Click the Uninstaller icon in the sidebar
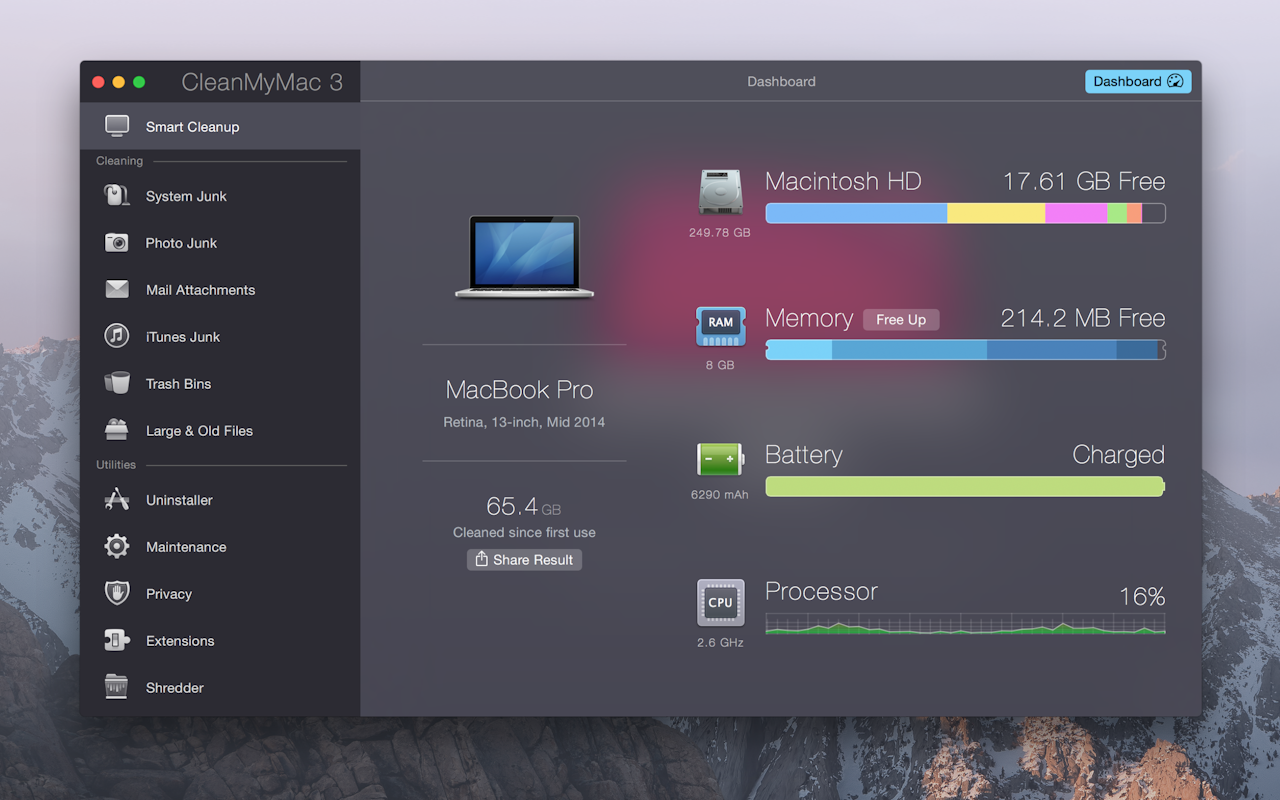Screen dimensions: 1280x800 pyautogui.click(x=117, y=500)
